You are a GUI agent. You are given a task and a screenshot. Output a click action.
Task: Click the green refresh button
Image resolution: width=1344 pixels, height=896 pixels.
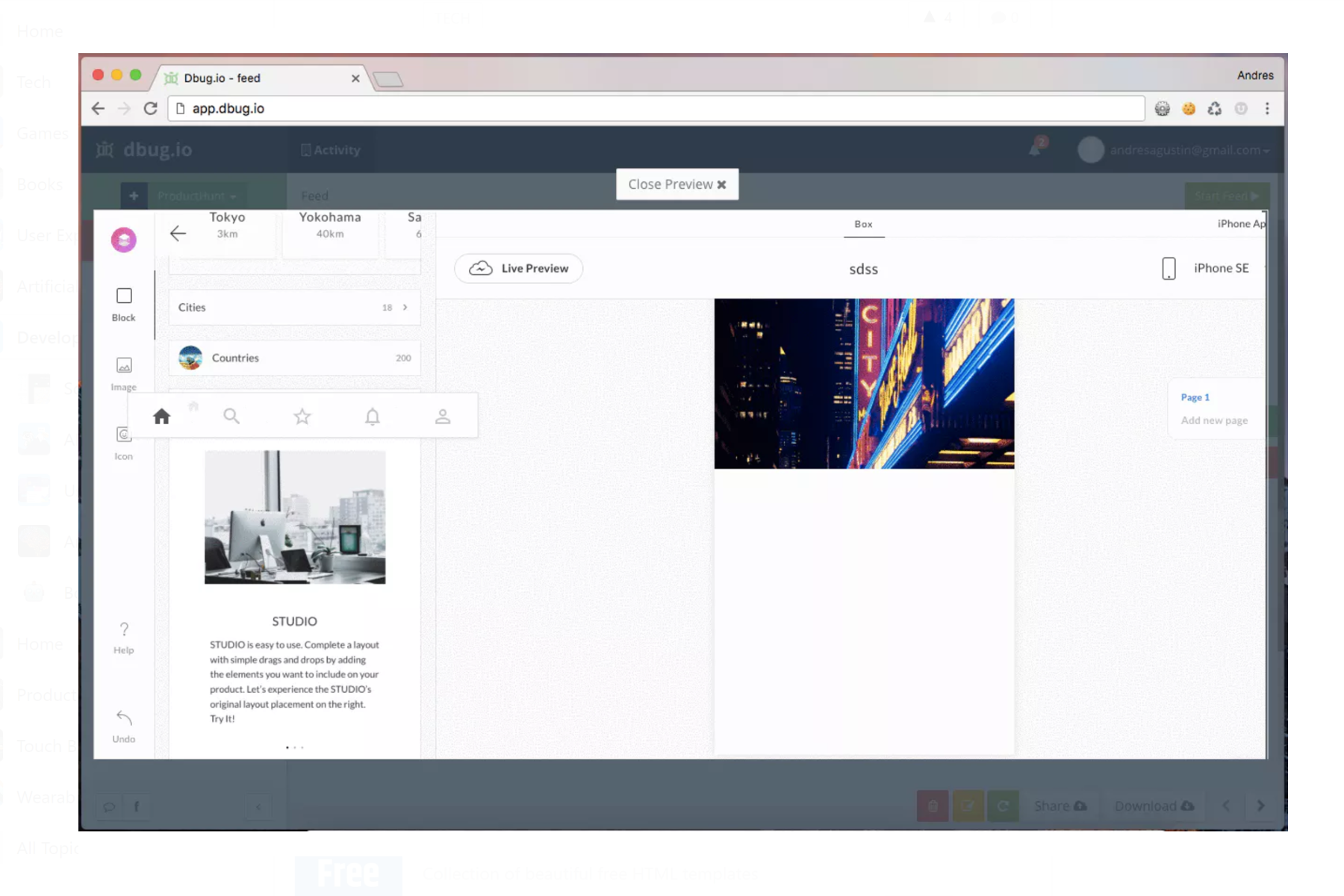[x=1003, y=806]
